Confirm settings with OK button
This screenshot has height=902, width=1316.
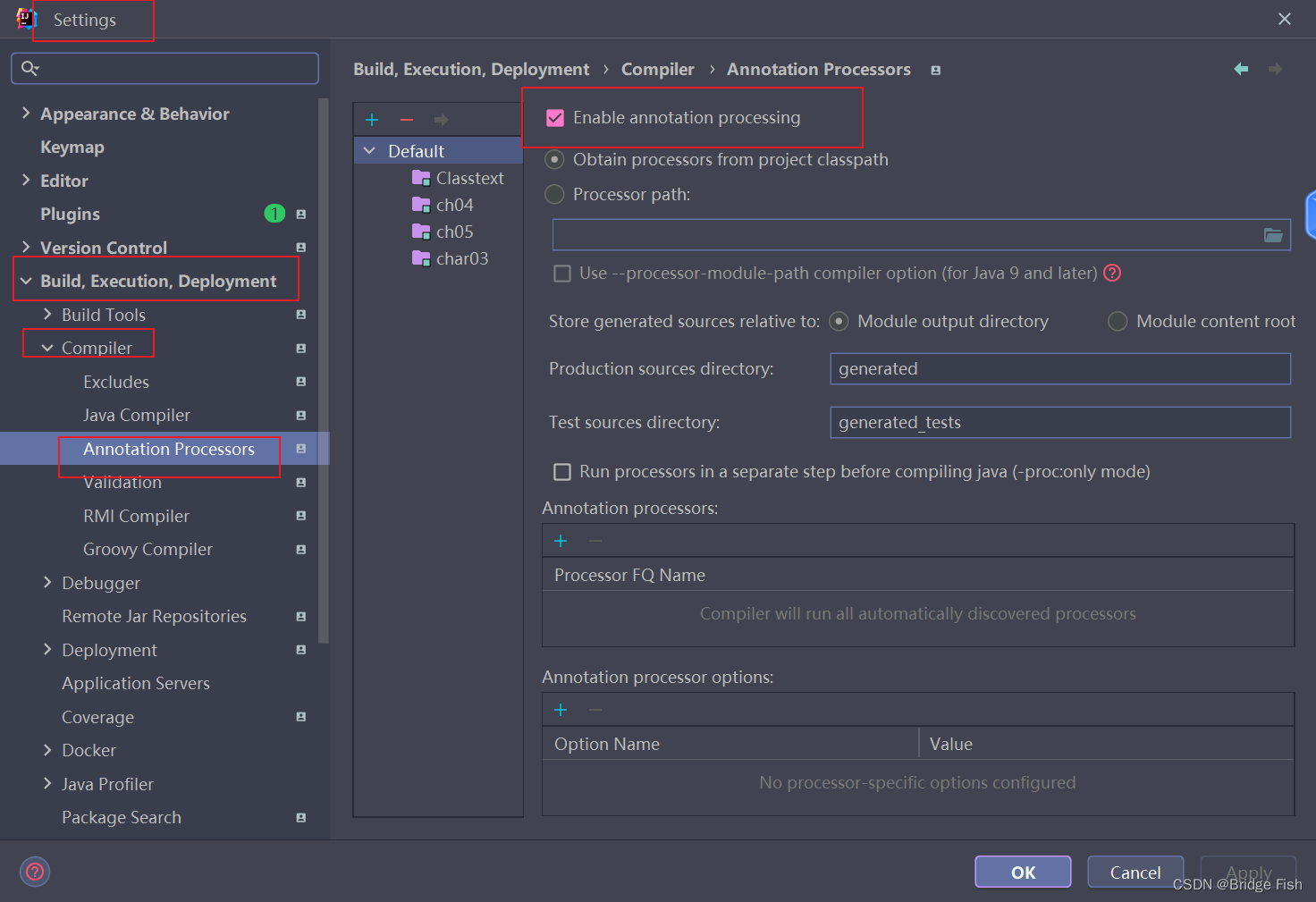pyautogui.click(x=1022, y=872)
